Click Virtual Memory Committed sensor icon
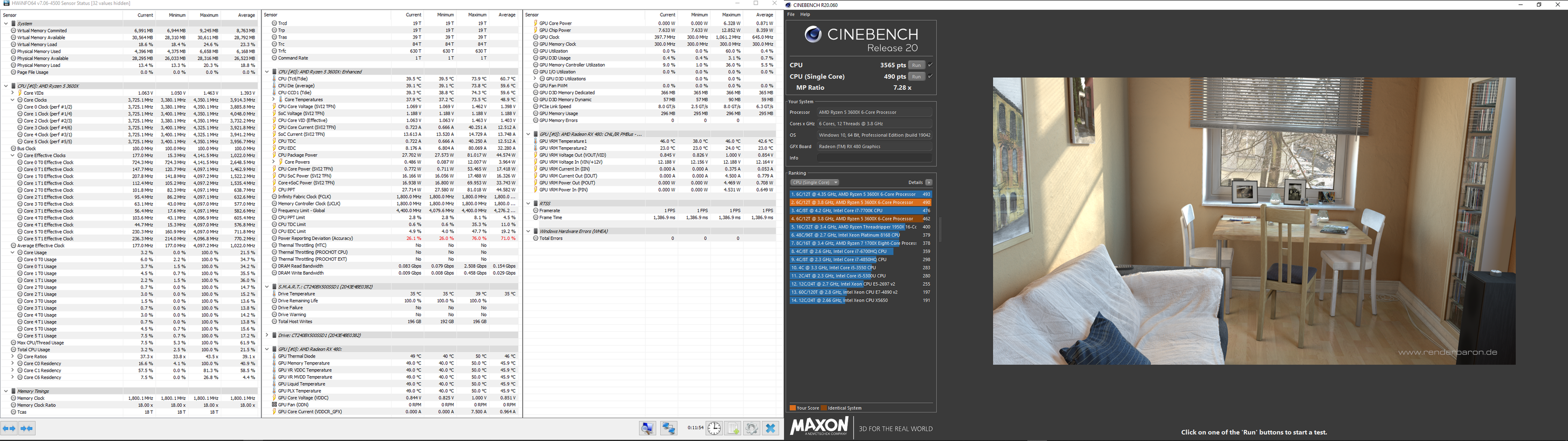This screenshot has width=1568, height=441. tap(13, 31)
